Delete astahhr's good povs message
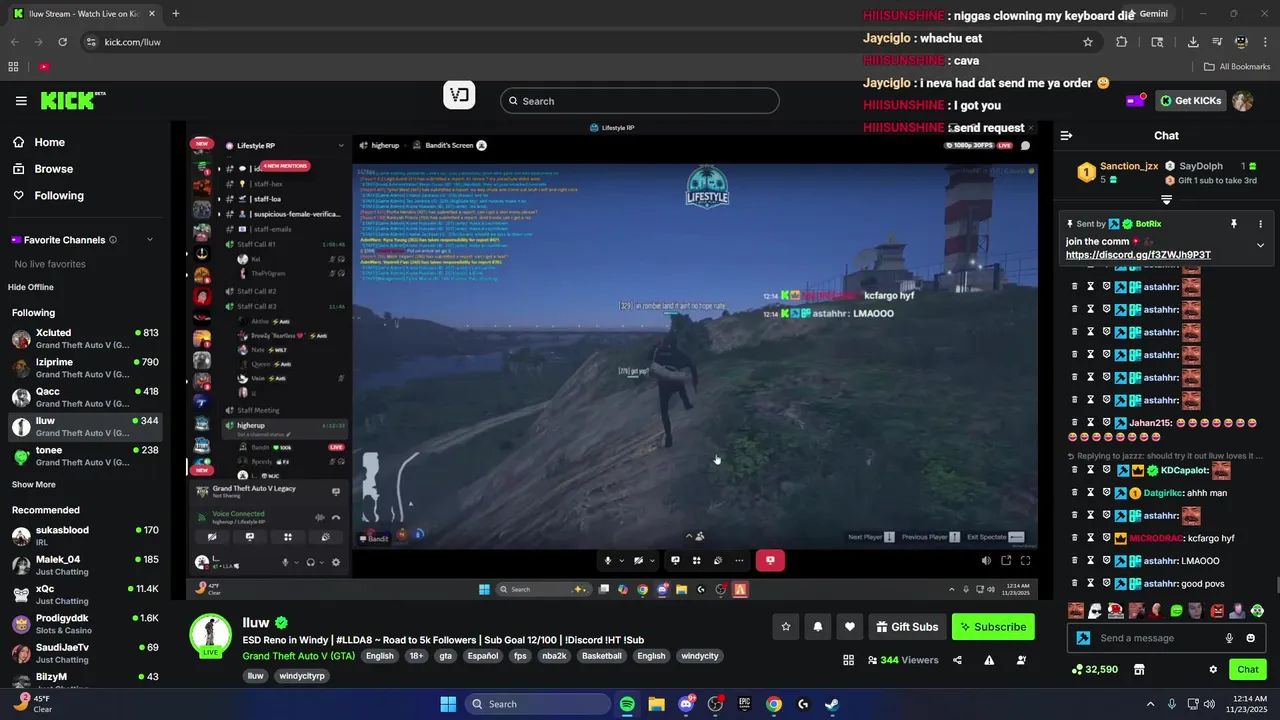The height and width of the screenshot is (720, 1280). [1075, 584]
